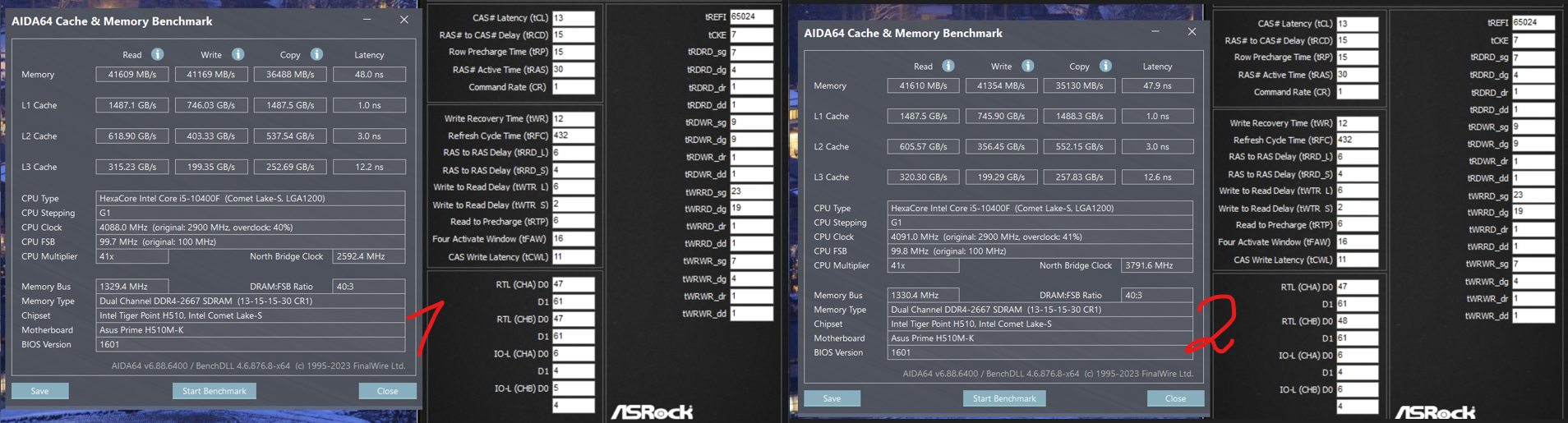The width and height of the screenshot is (1568, 423).
Task: Click Start Benchmark in the right AIDA64 window
Action: (1004, 398)
